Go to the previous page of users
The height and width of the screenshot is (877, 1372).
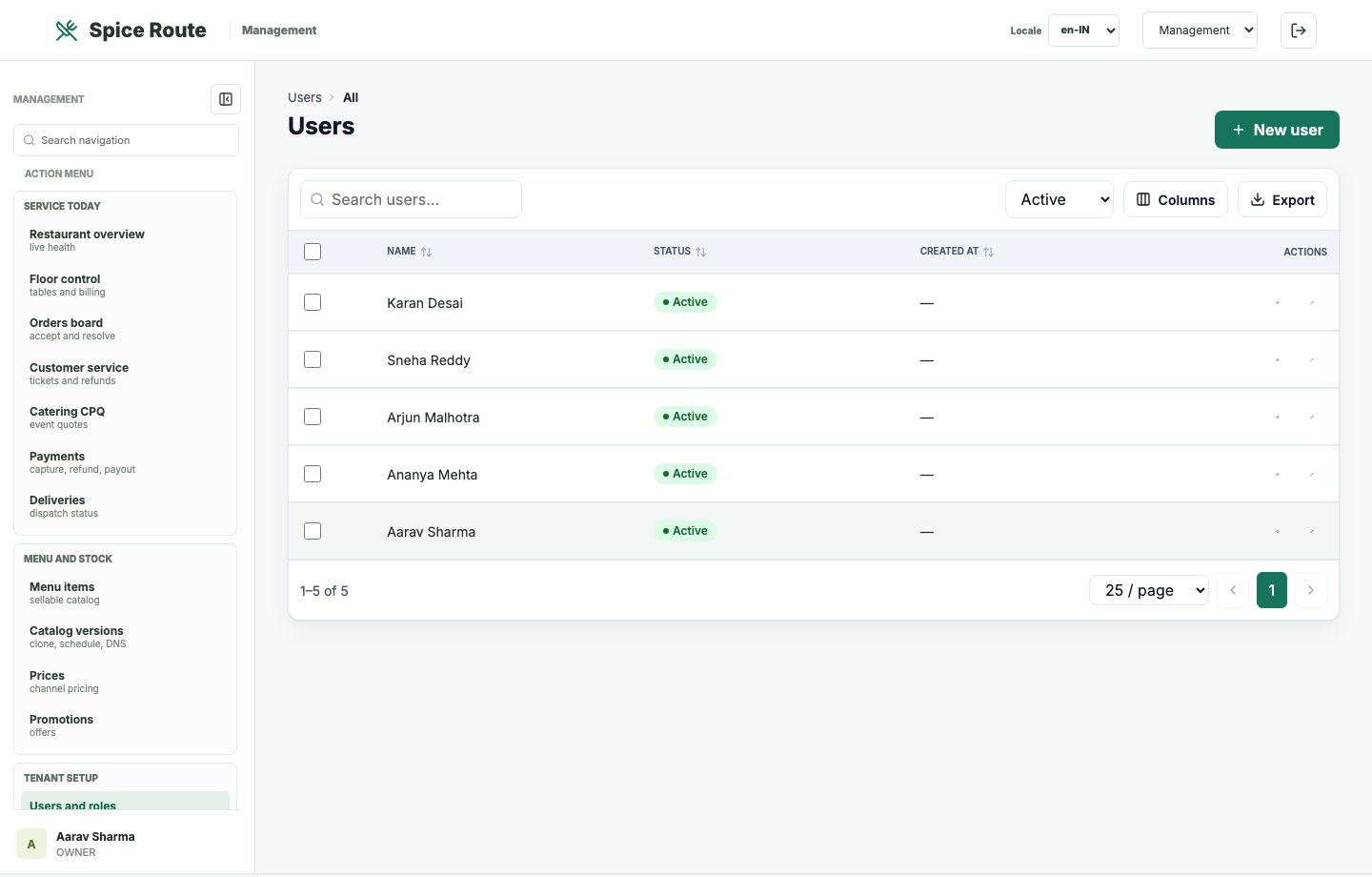click(x=1233, y=590)
